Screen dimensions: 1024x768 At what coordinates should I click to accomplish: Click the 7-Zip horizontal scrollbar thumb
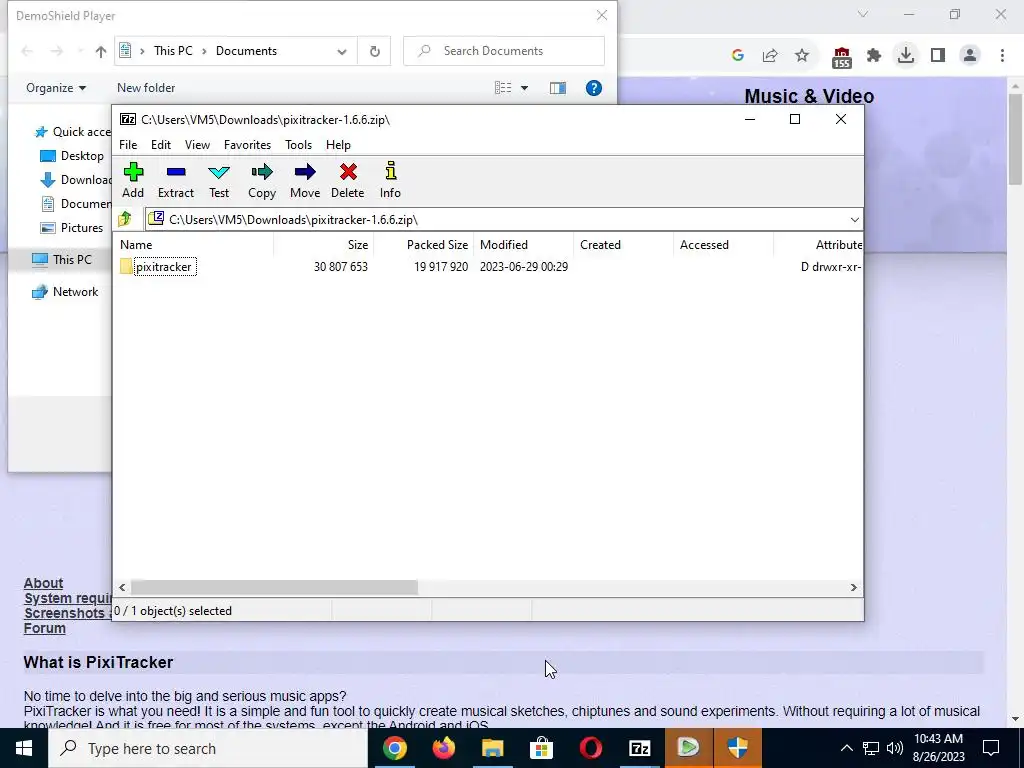(274, 588)
